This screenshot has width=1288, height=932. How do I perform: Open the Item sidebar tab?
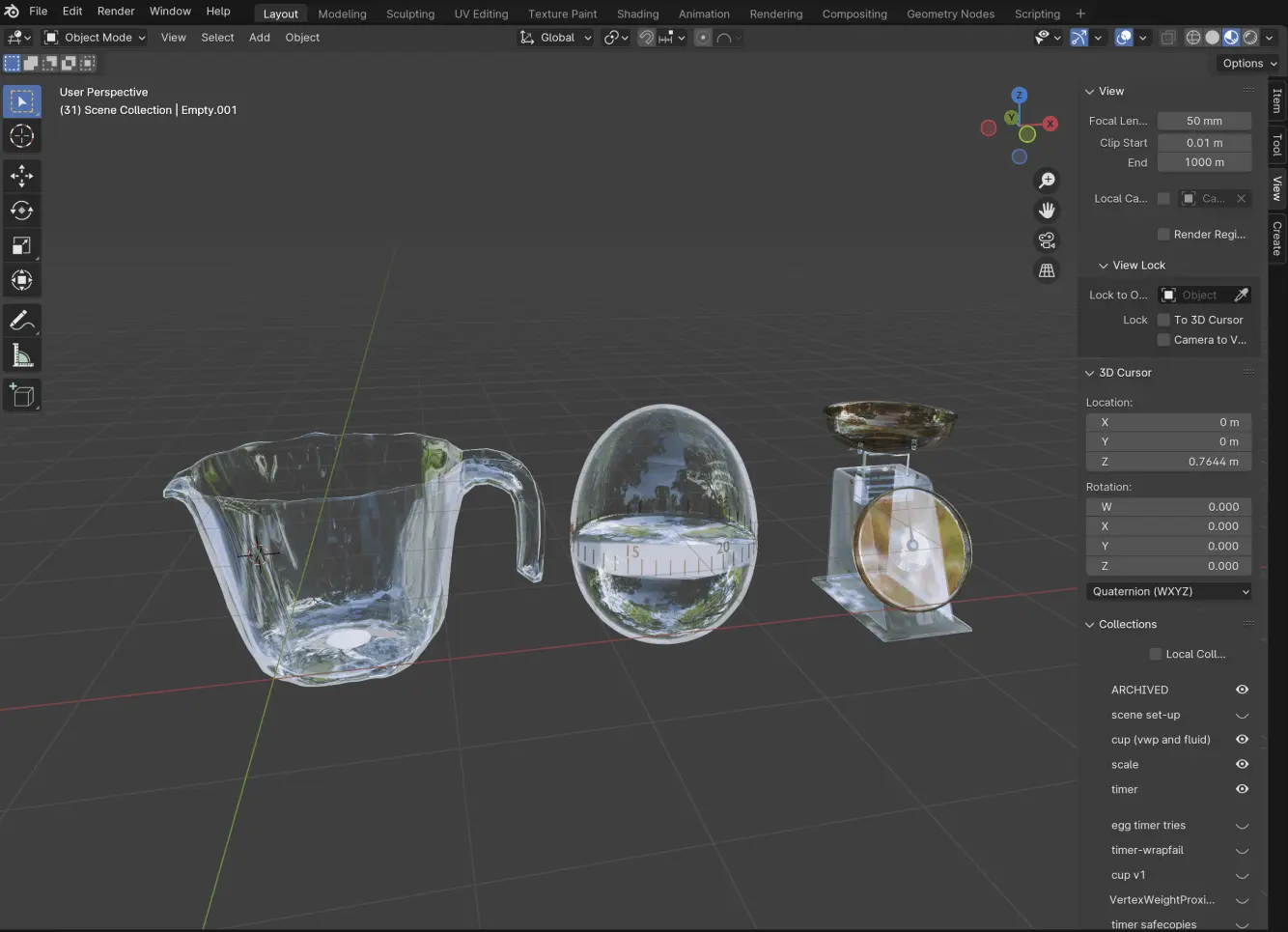(1277, 100)
